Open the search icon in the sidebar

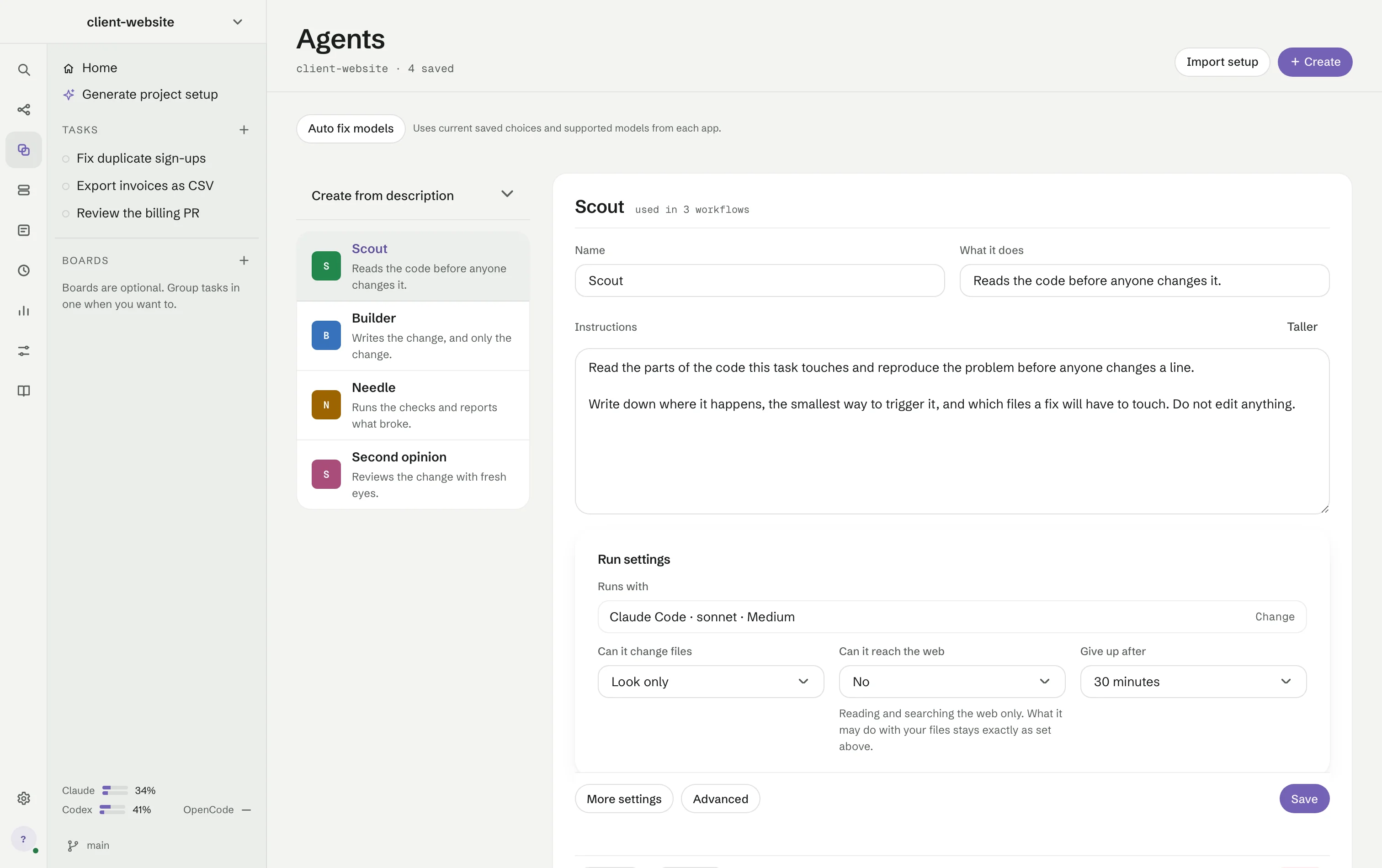(x=23, y=69)
